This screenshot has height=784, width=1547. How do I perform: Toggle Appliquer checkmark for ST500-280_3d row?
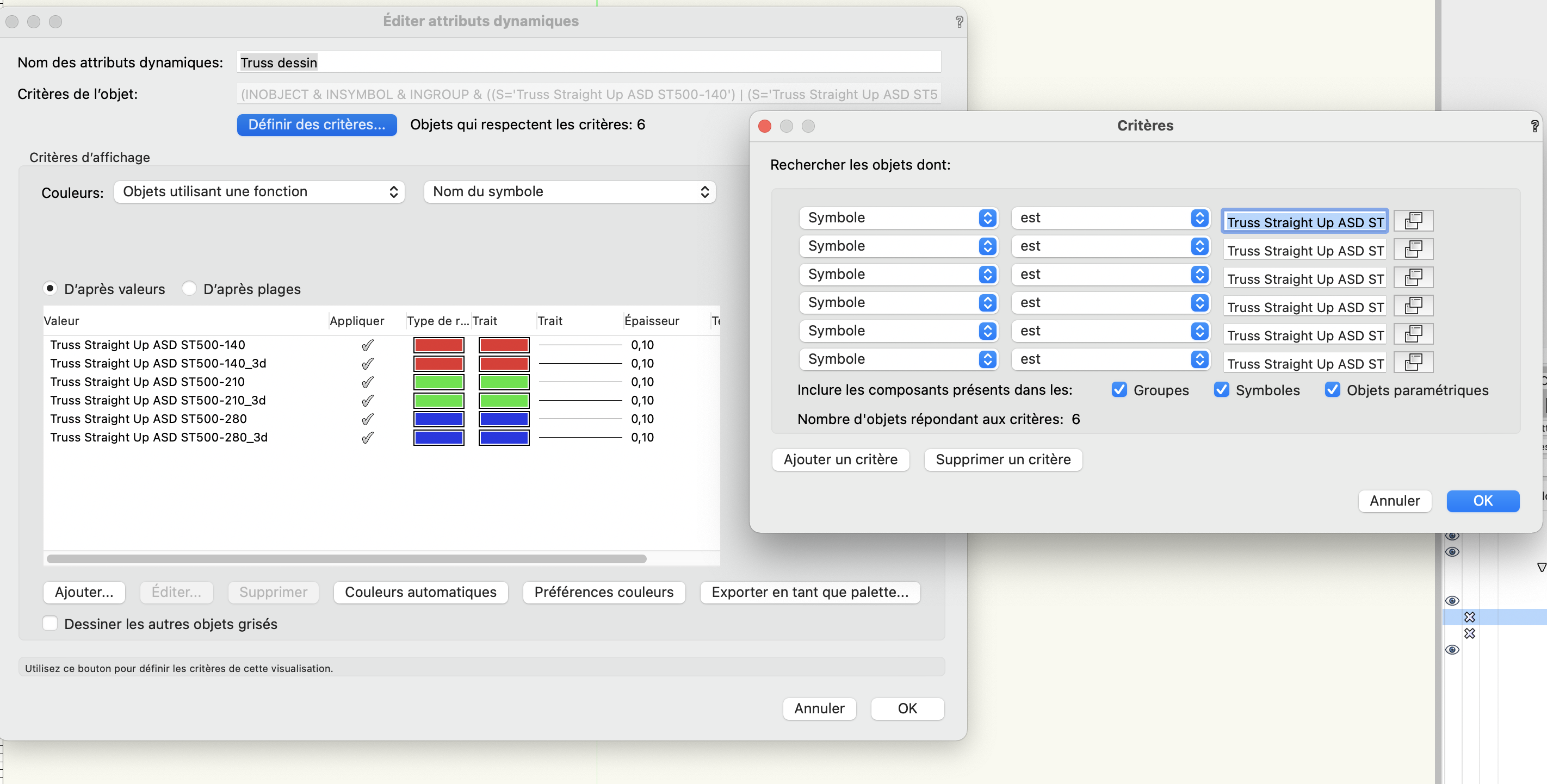(x=368, y=438)
